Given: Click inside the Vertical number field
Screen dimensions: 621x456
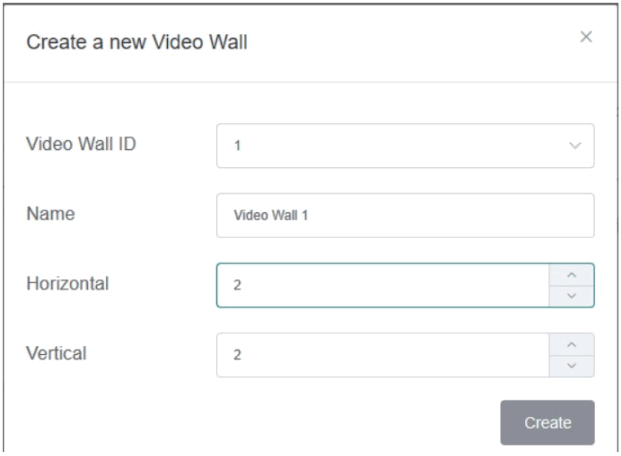Looking at the screenshot, I should [382, 355].
